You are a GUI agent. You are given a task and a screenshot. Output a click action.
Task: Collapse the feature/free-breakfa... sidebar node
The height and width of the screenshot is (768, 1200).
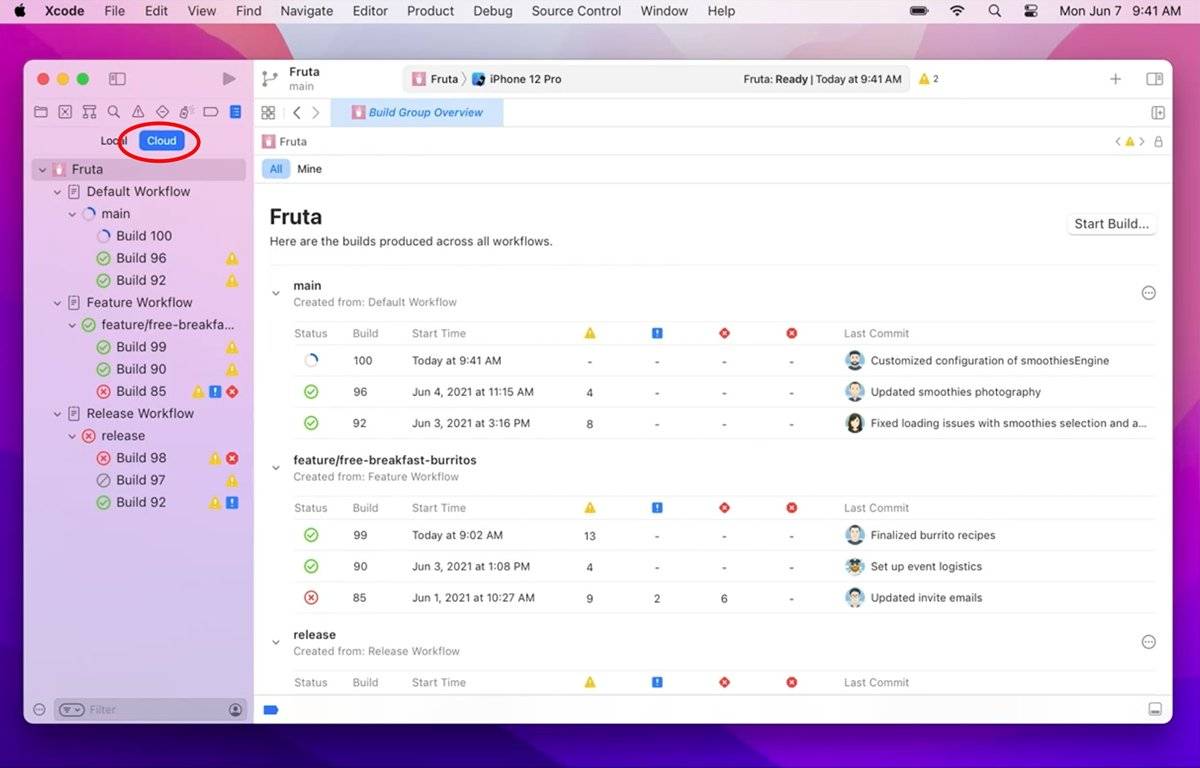(x=72, y=325)
